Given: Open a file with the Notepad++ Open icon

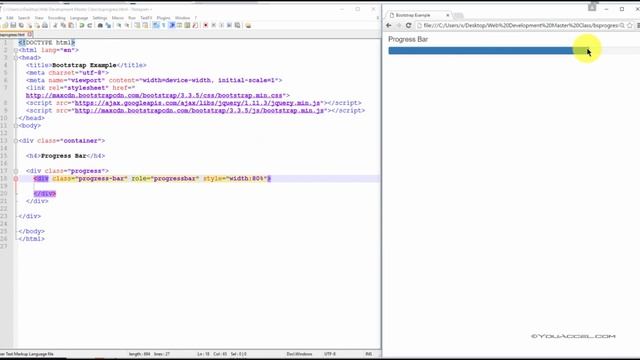Looking at the screenshot, I should coord(5,25).
